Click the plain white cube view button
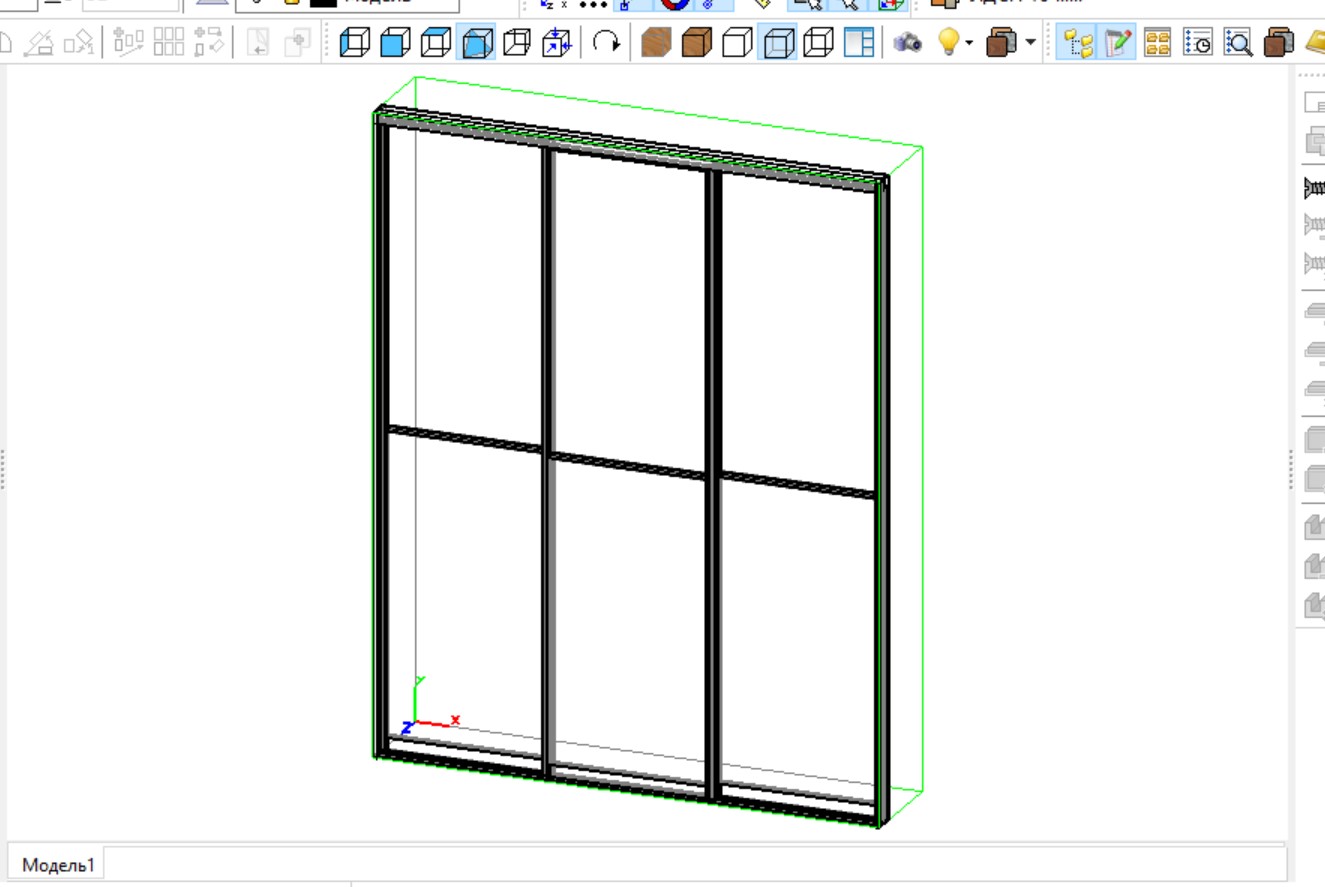1325x887 pixels. (x=737, y=43)
